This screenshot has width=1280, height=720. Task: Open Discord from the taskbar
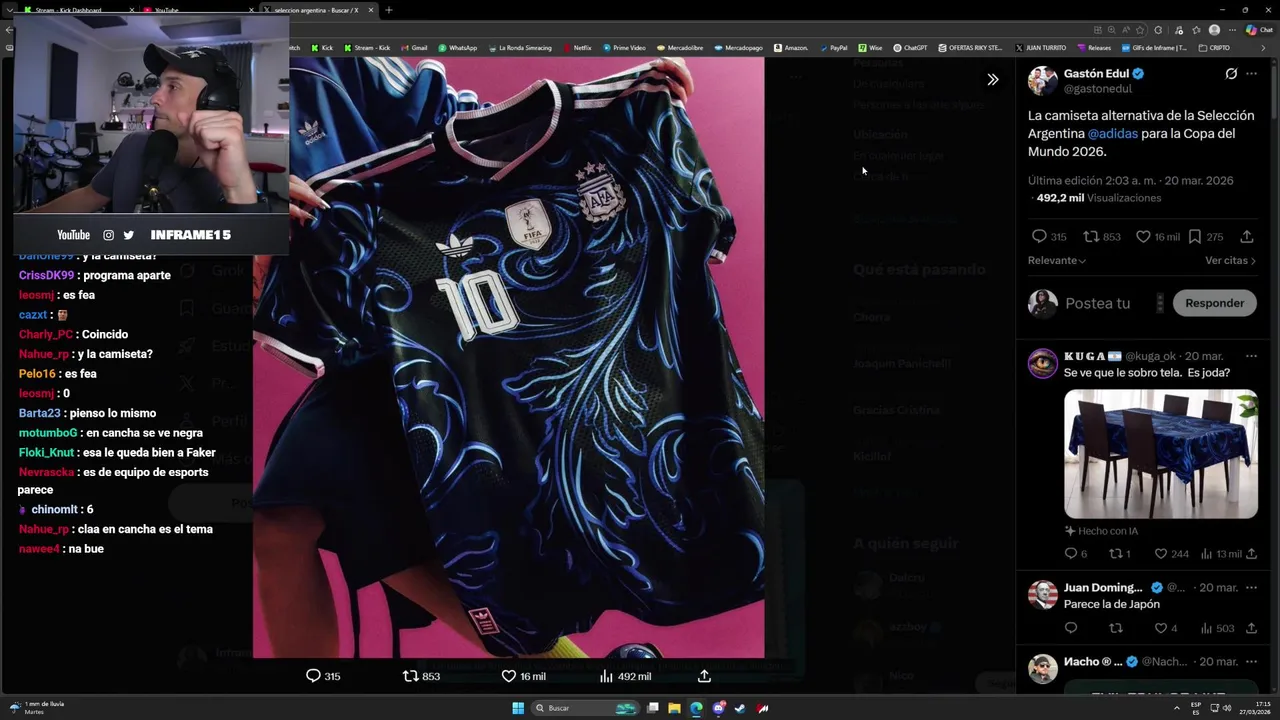click(718, 708)
